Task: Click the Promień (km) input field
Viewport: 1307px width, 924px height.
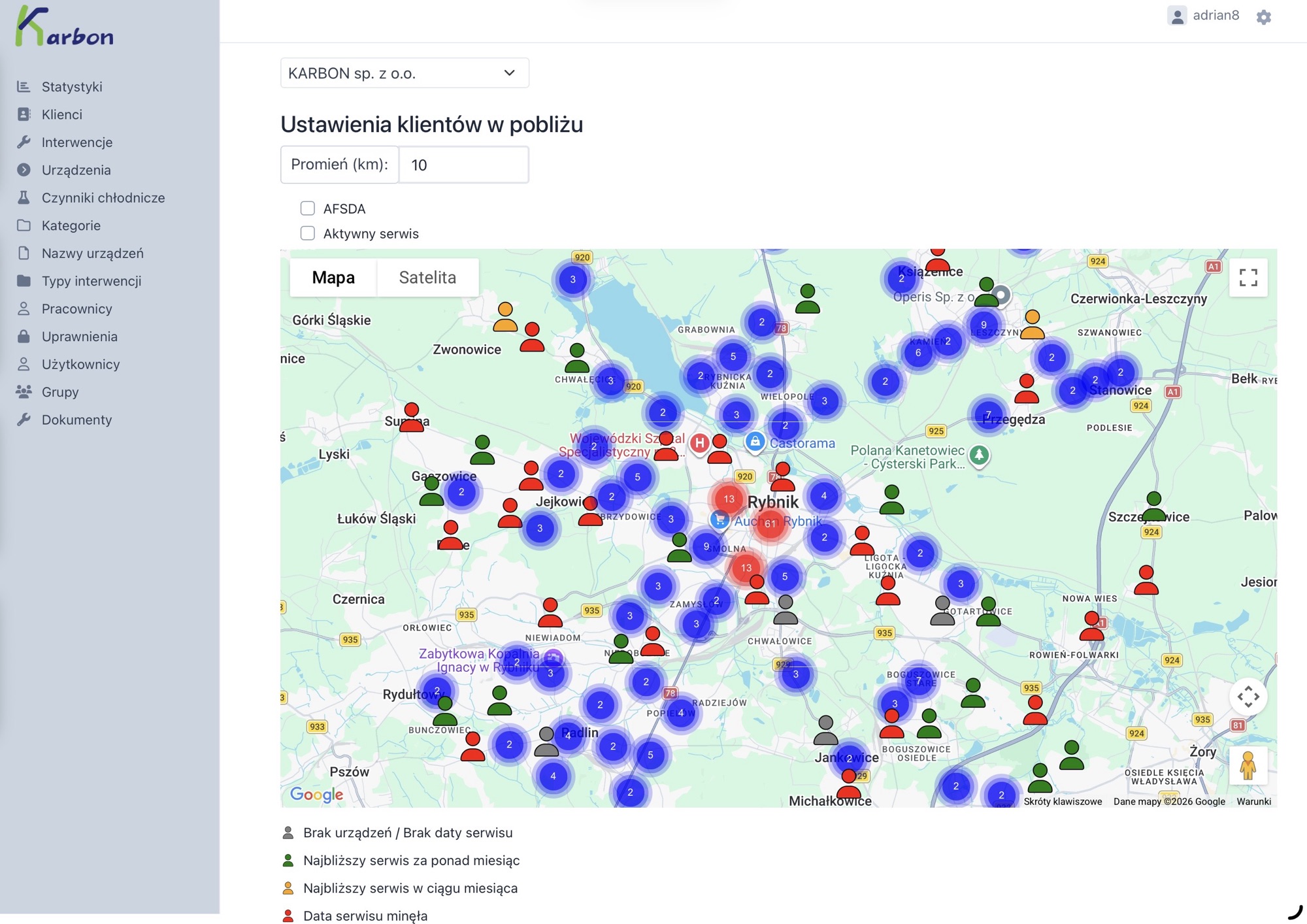Action: pos(463,165)
